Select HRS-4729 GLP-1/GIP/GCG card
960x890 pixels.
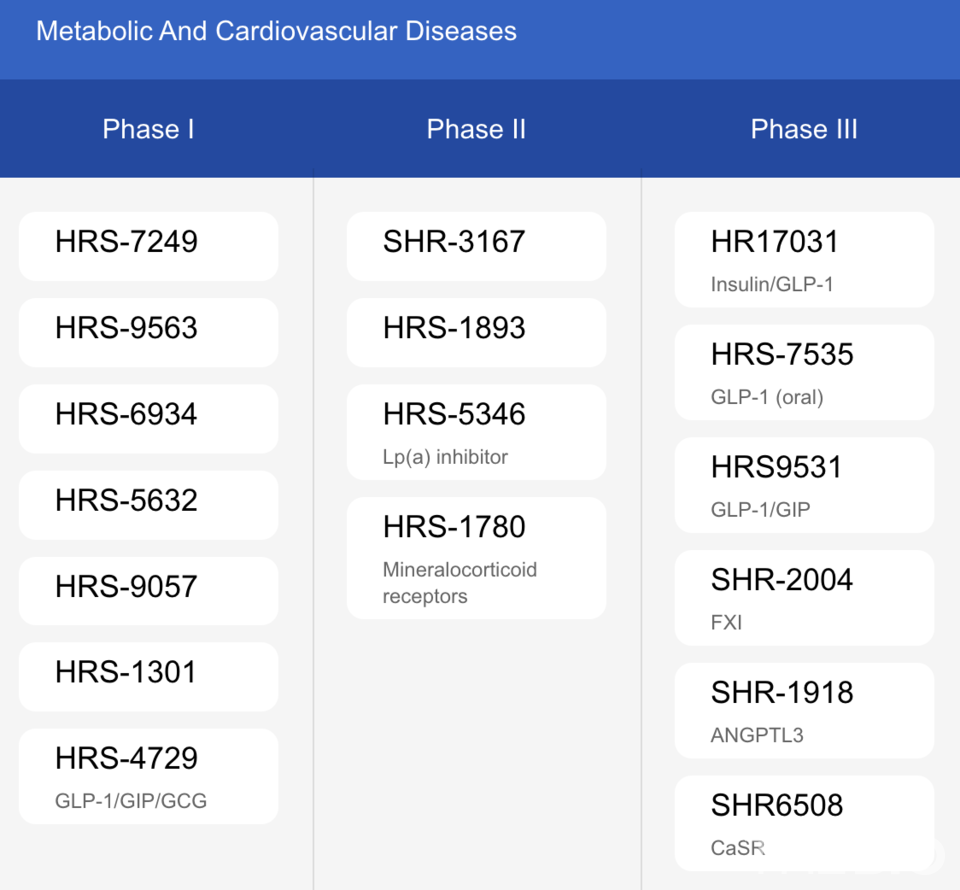pyautogui.click(x=148, y=776)
